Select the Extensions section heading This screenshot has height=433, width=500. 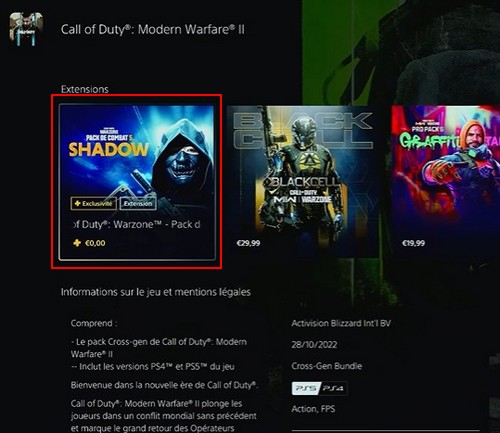pos(85,89)
